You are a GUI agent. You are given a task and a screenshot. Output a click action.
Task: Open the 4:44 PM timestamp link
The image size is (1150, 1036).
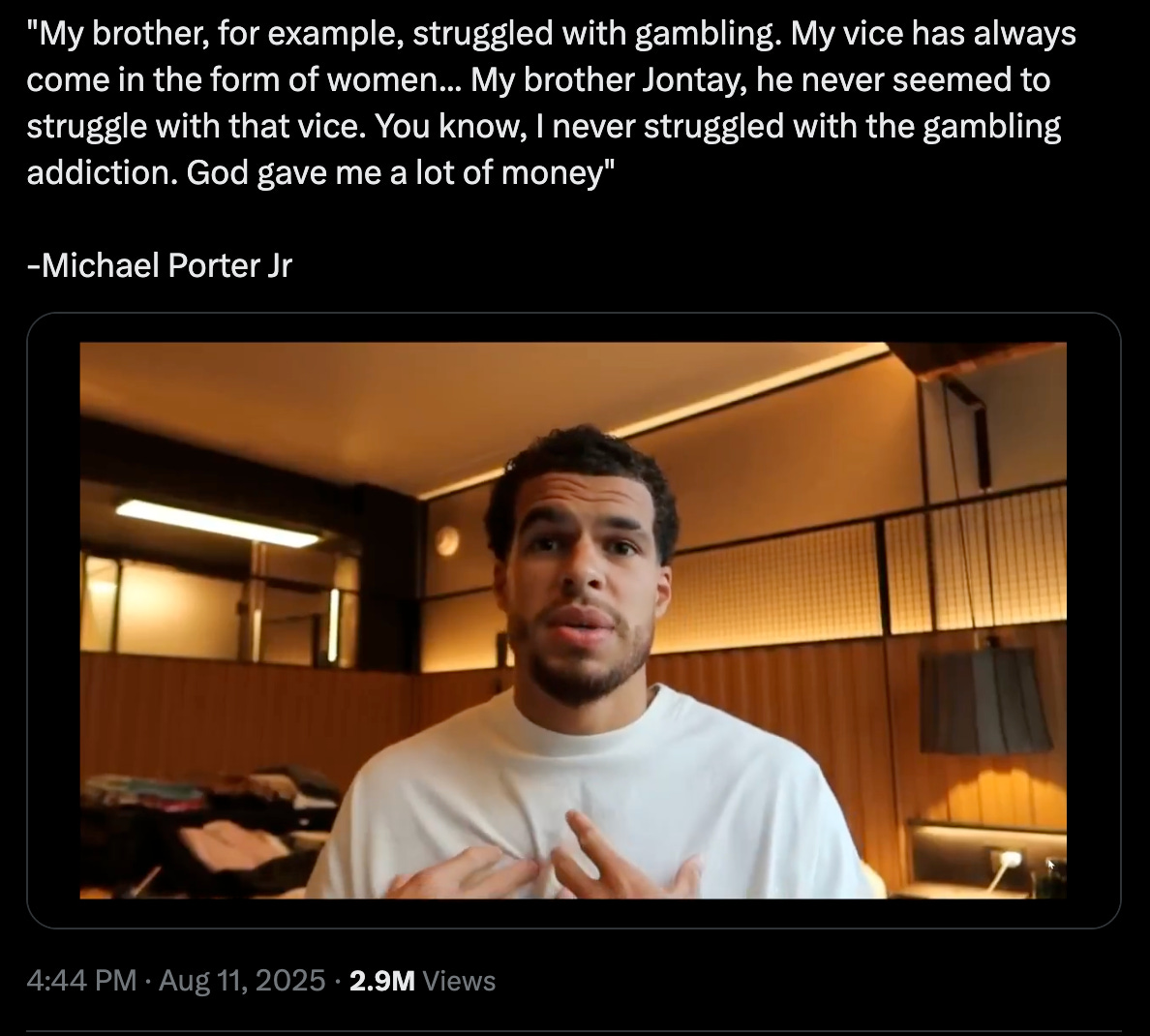(81, 980)
